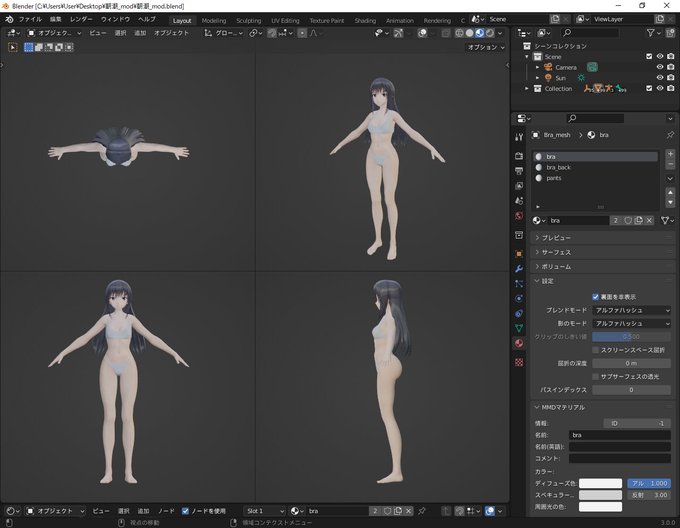This screenshot has height=528, width=680.
Task: Expand the Preview panel
Action: click(601, 238)
